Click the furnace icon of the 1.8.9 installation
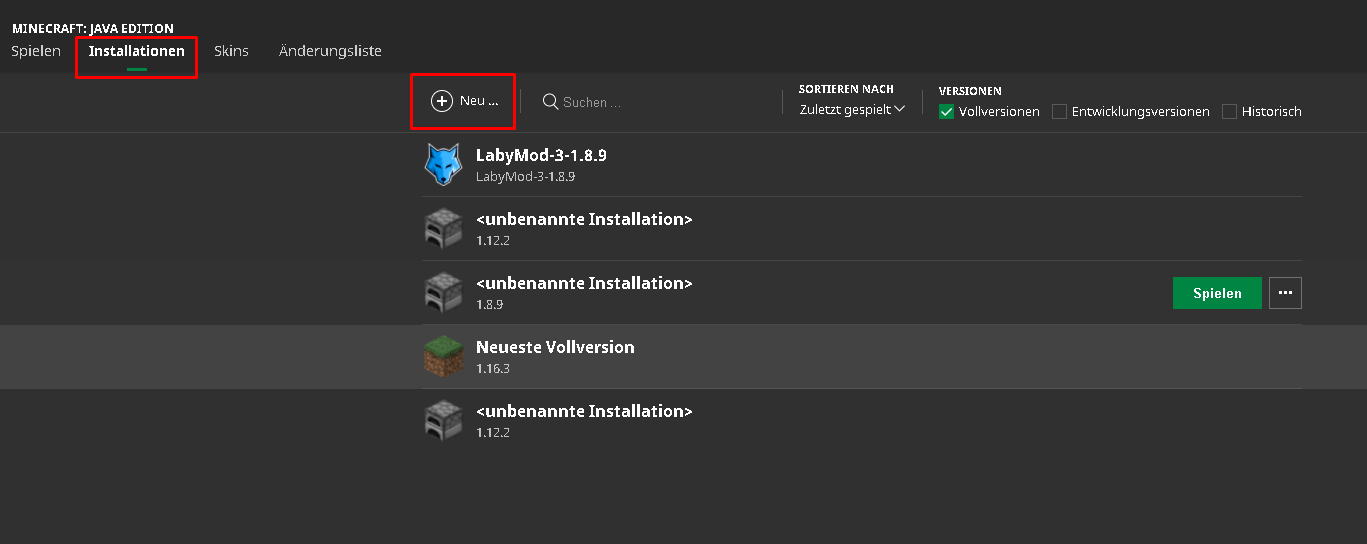The width and height of the screenshot is (1367, 544). tap(443, 293)
